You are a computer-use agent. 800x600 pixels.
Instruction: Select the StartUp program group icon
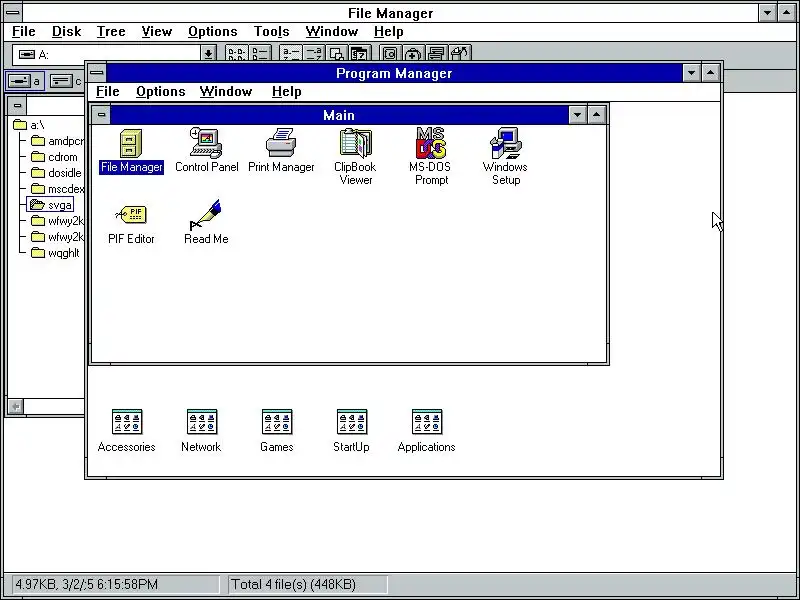pos(352,431)
